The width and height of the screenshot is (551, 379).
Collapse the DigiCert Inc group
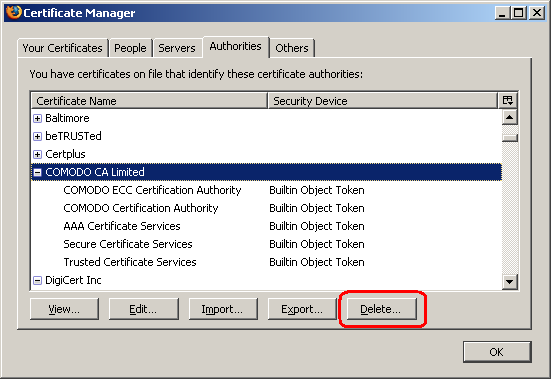[37, 280]
